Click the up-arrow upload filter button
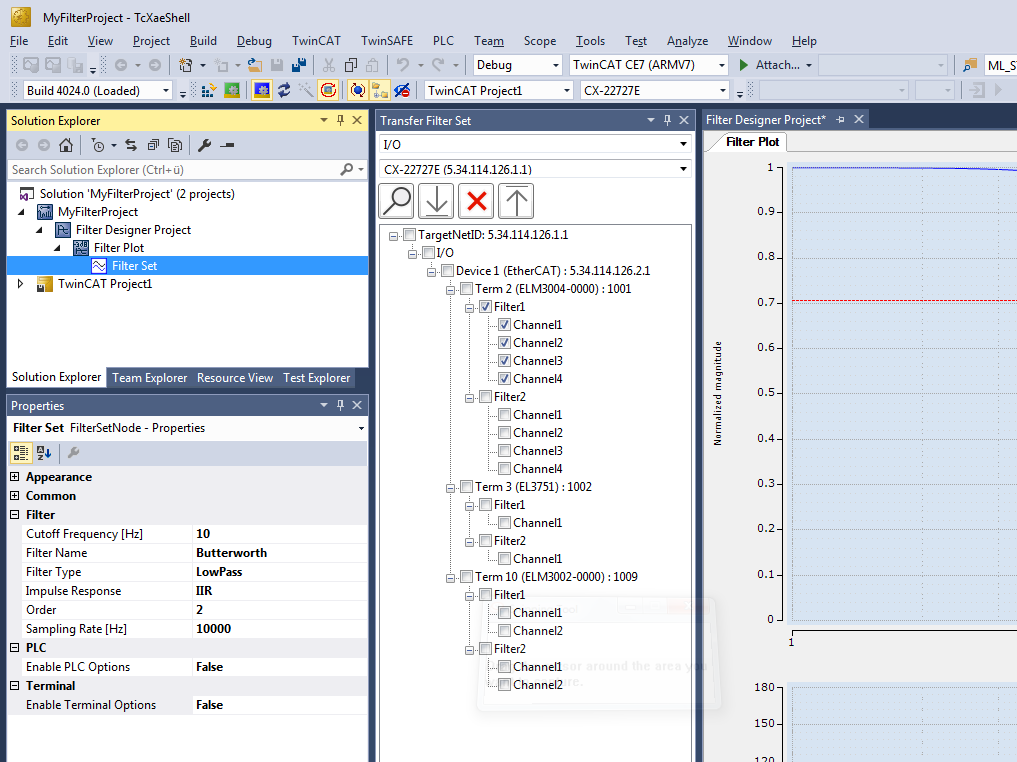This screenshot has height=762, width=1017. [x=516, y=201]
